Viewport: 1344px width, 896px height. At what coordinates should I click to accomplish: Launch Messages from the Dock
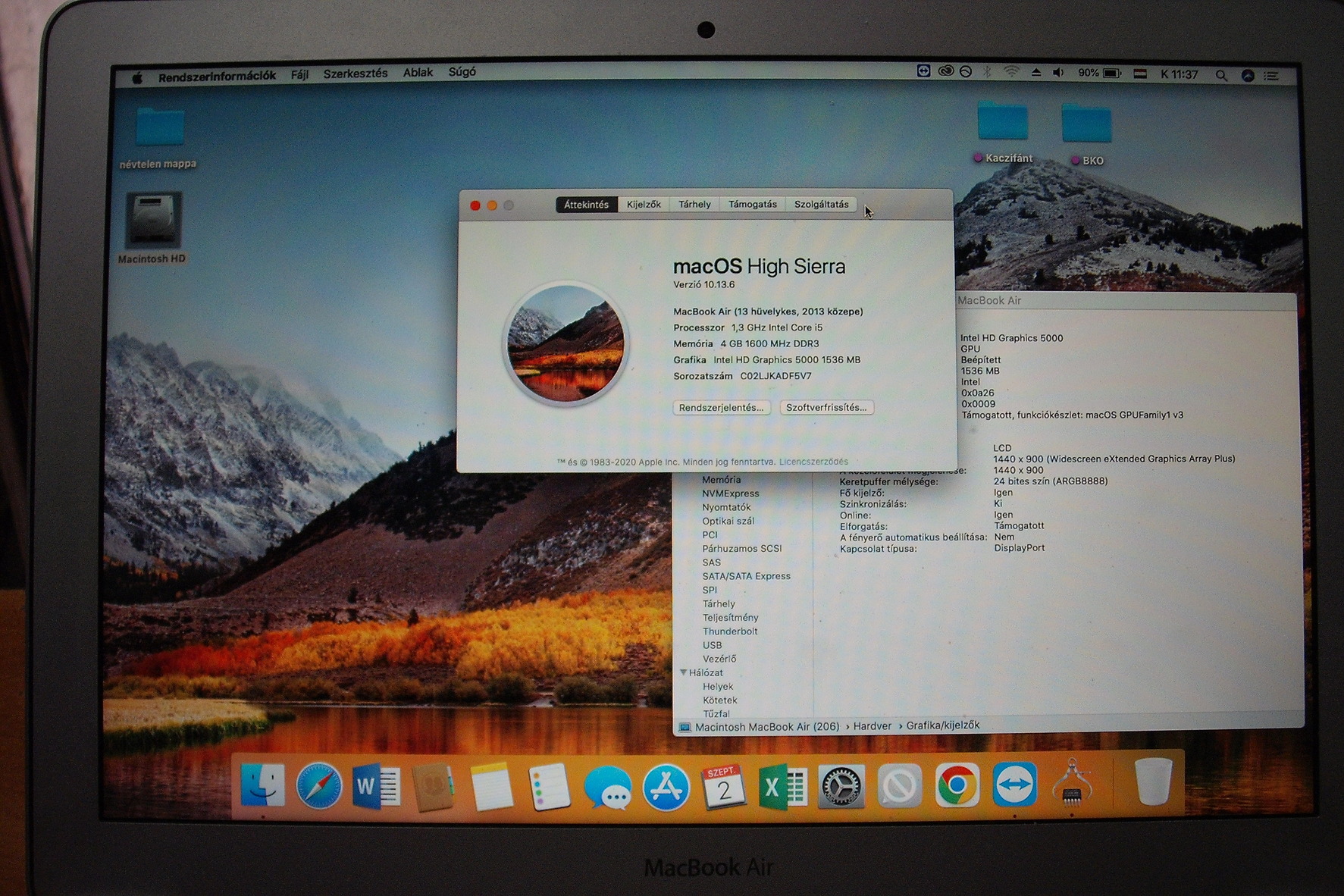point(608,788)
